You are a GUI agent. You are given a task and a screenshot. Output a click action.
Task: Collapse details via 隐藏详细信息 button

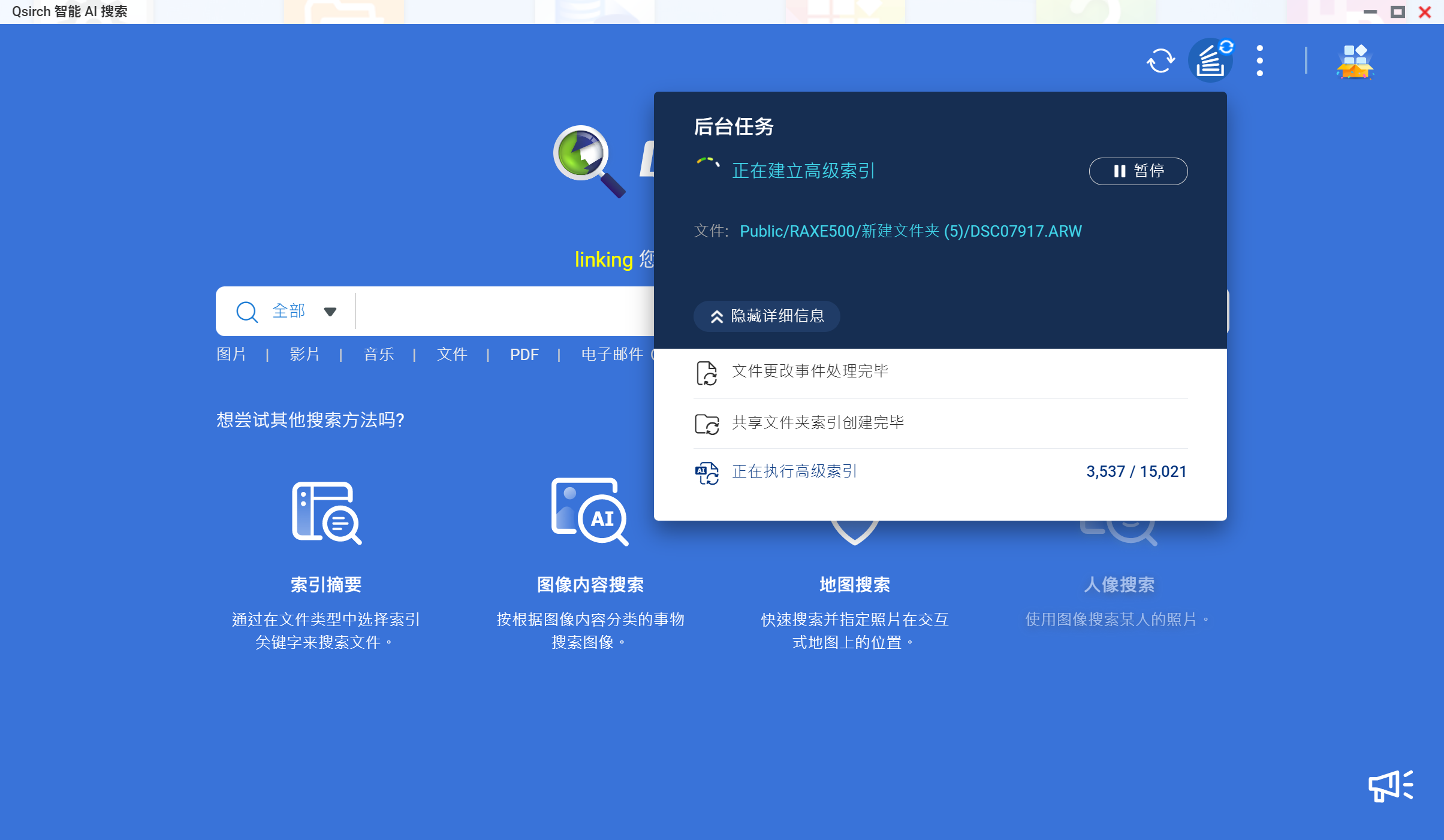click(767, 316)
